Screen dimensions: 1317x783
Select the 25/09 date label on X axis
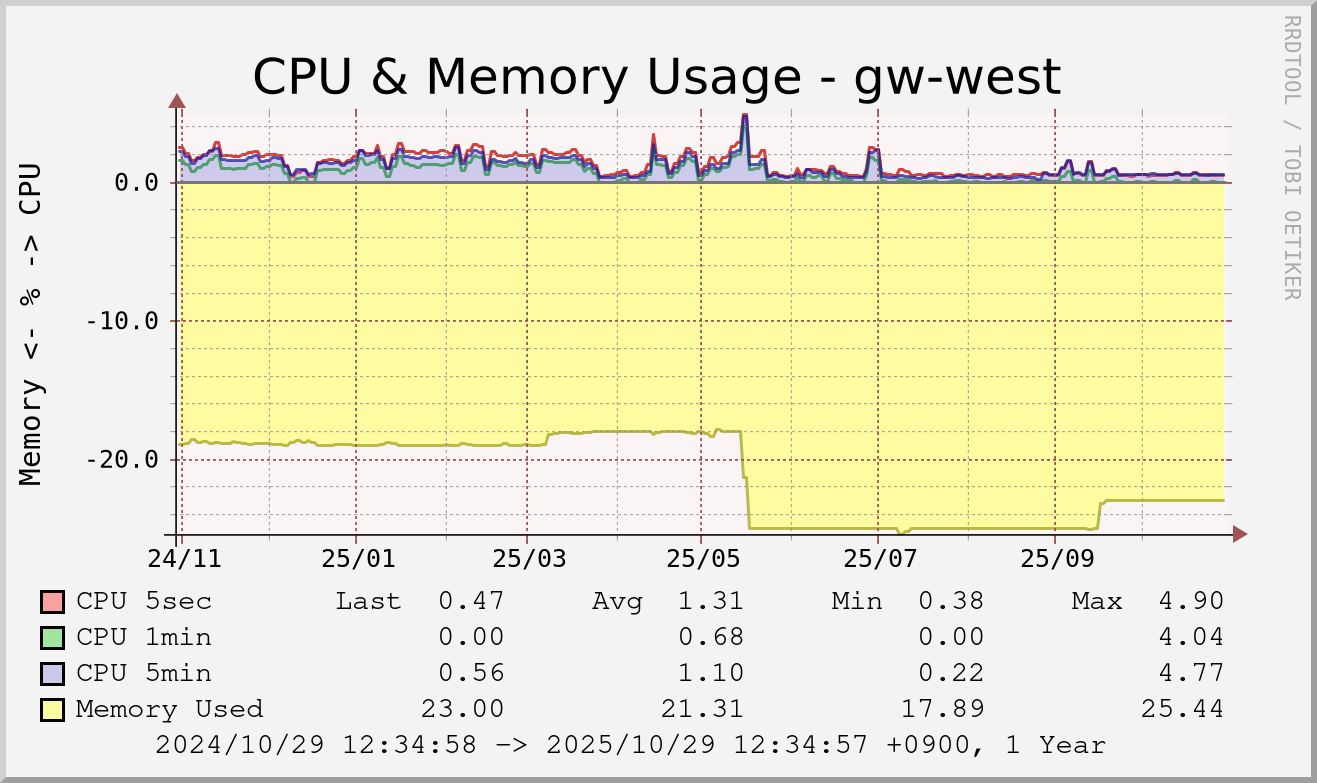[1055, 559]
